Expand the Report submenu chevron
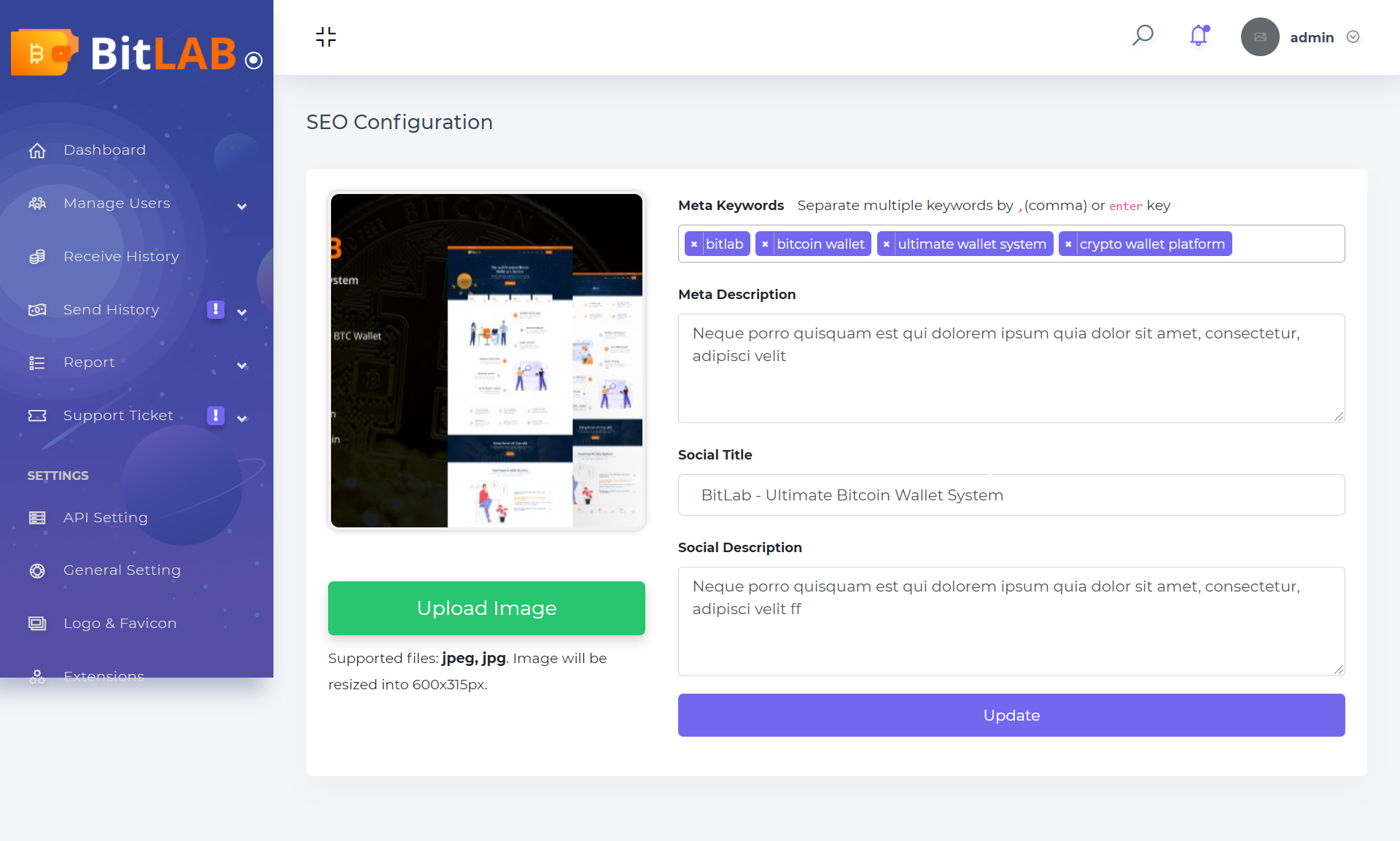This screenshot has height=841, width=1400. [241, 365]
